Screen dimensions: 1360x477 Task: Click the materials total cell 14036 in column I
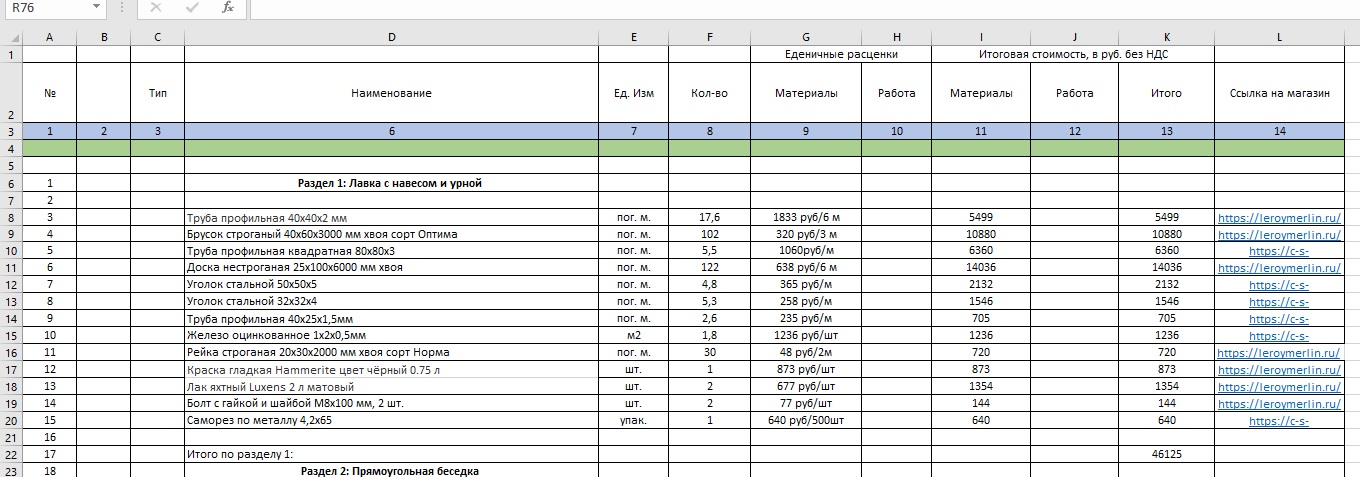point(981,268)
